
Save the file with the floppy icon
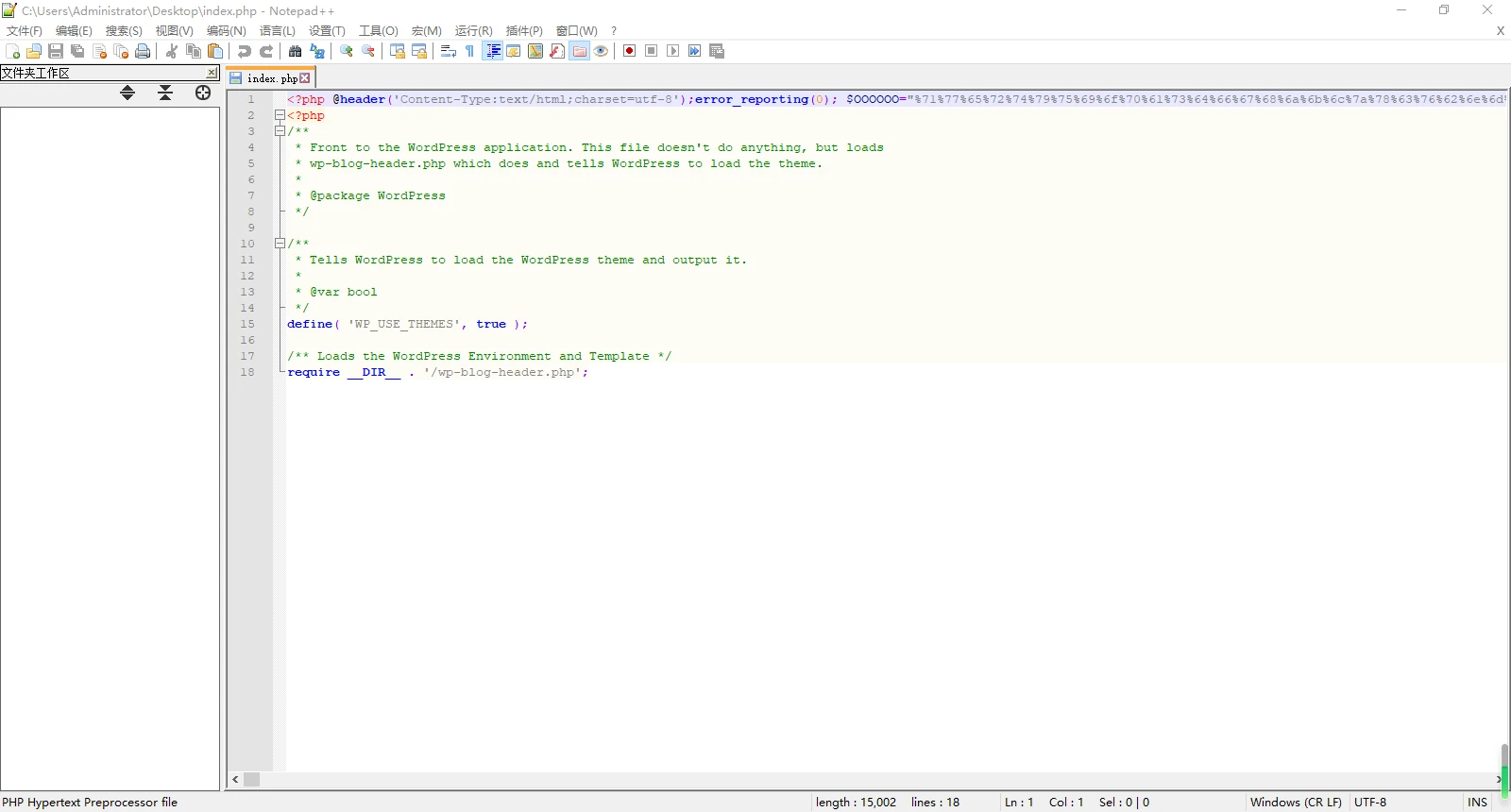coord(56,51)
